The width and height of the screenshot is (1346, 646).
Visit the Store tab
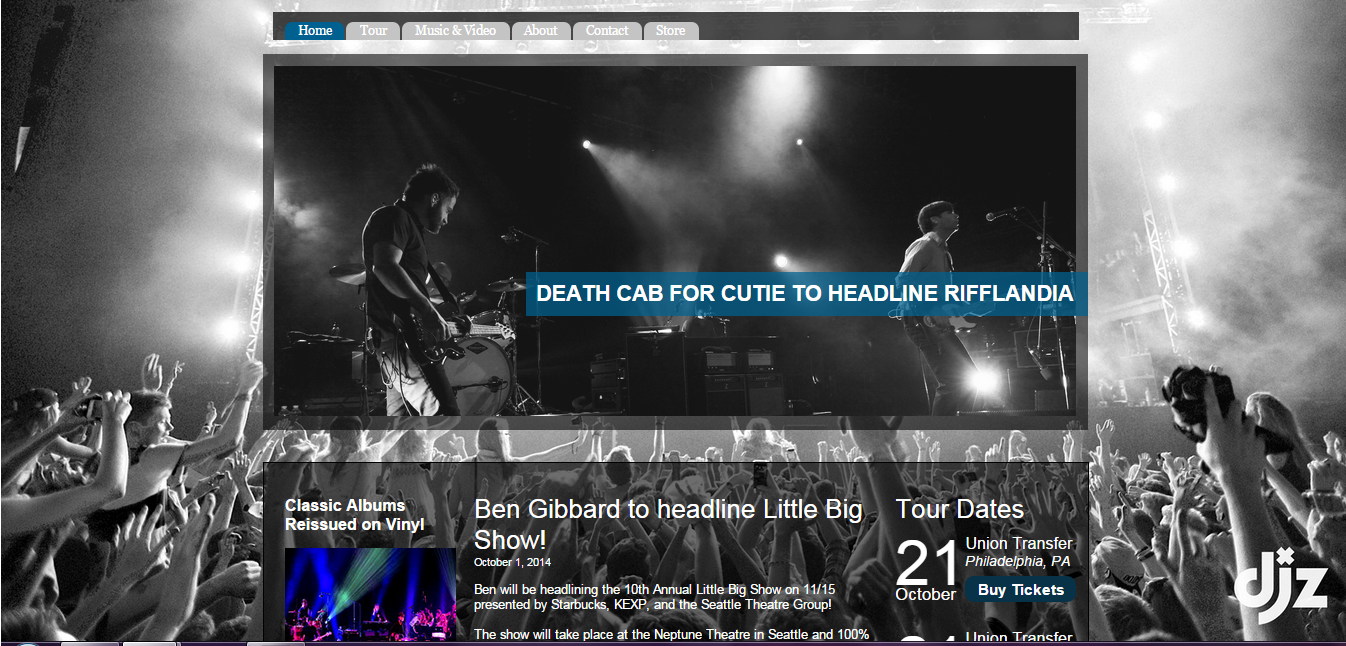pos(671,31)
